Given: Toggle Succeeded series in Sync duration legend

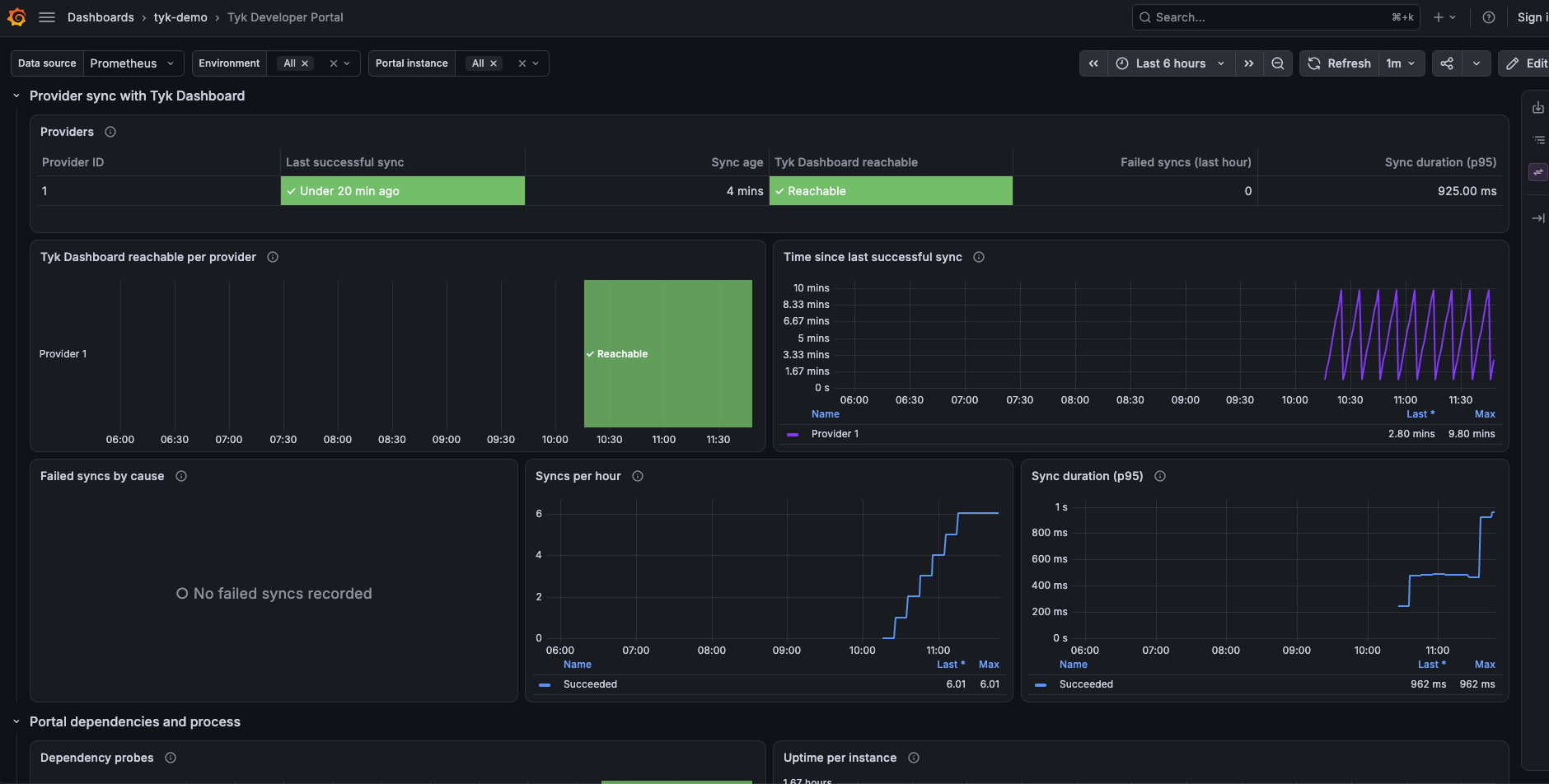Looking at the screenshot, I should coord(1086,684).
